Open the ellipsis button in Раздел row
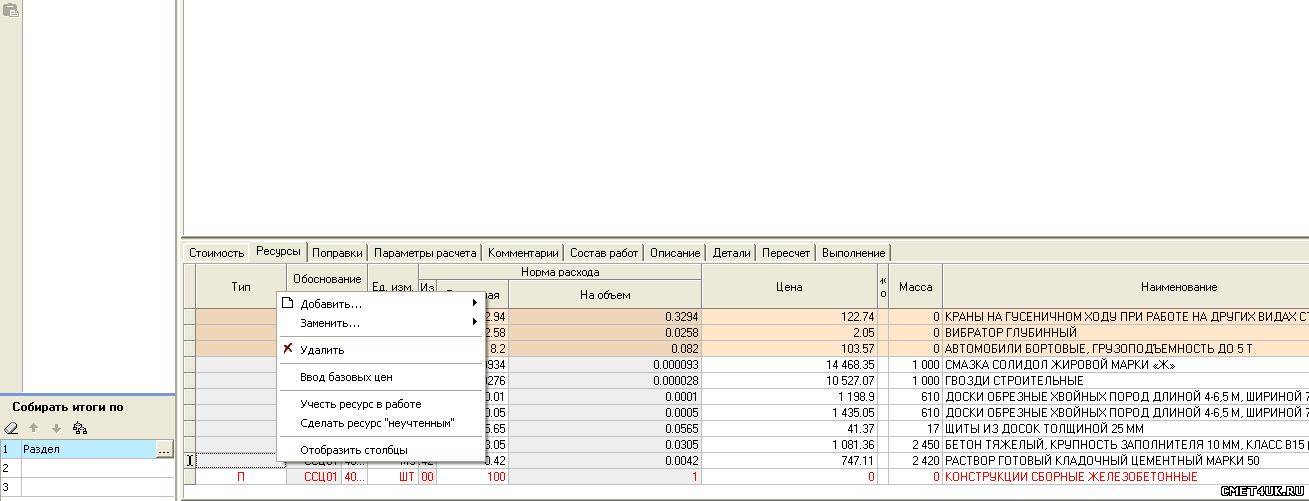 tap(165, 450)
